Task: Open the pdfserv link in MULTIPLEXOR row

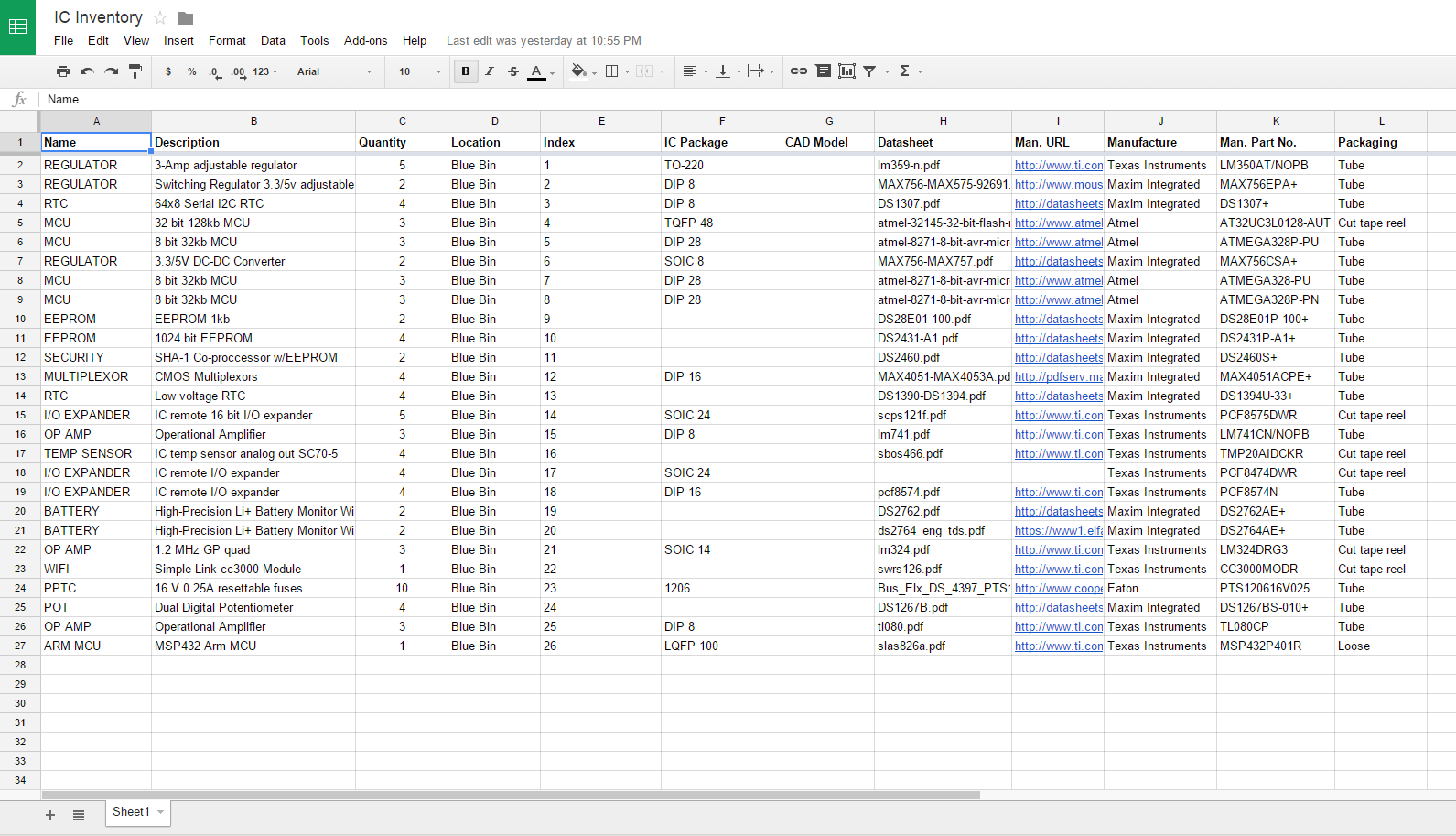Action: coord(1059,376)
